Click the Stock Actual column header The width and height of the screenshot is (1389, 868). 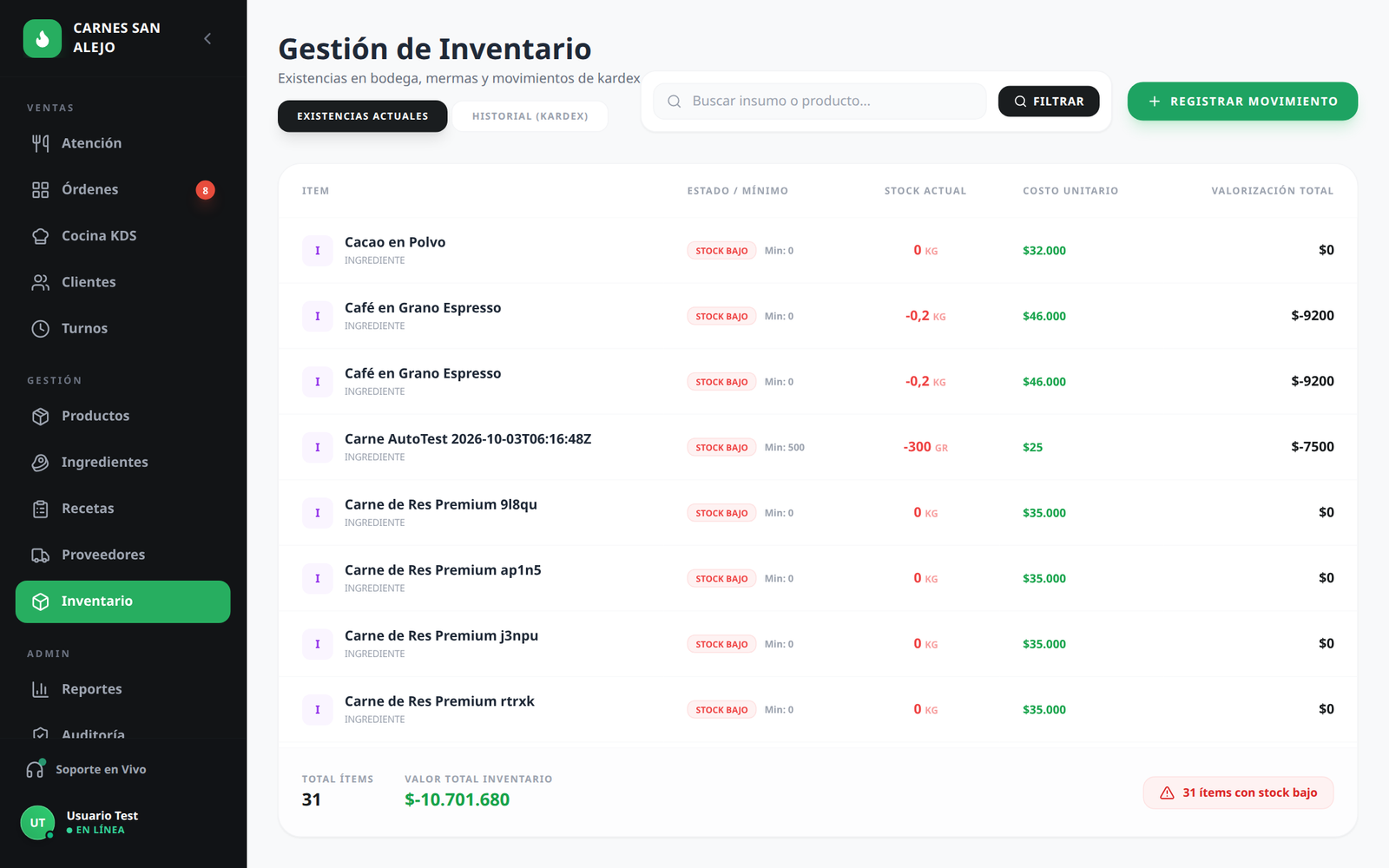pyautogui.click(x=925, y=191)
